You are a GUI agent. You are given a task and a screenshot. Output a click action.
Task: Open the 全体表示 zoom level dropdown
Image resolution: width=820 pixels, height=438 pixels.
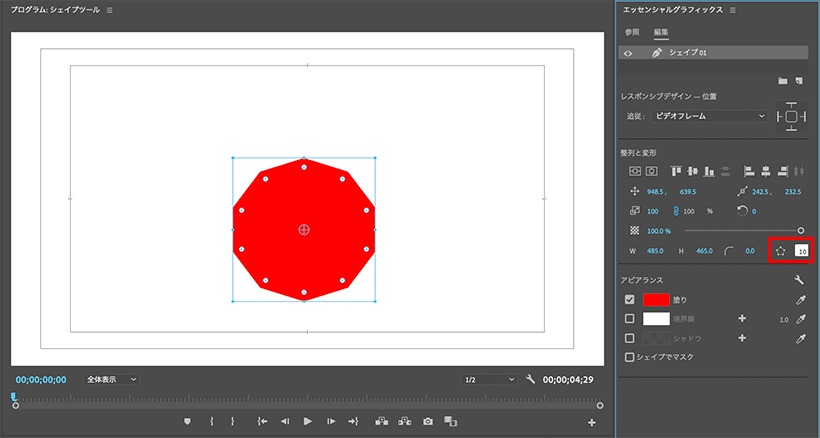pyautogui.click(x=110, y=379)
